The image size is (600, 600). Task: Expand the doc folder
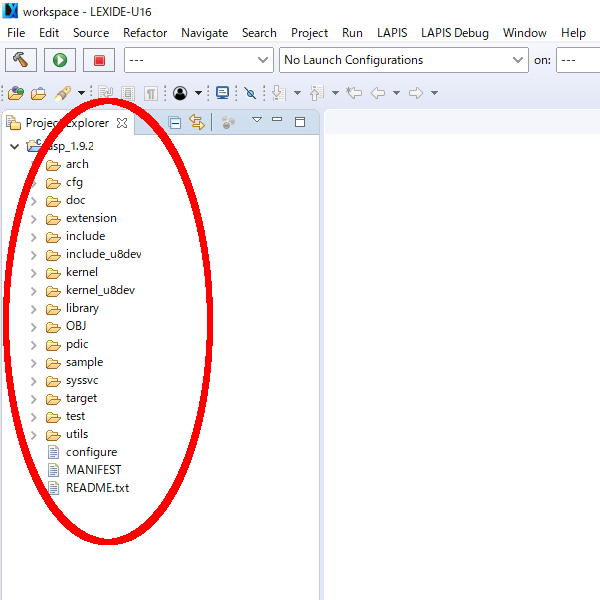pos(34,201)
